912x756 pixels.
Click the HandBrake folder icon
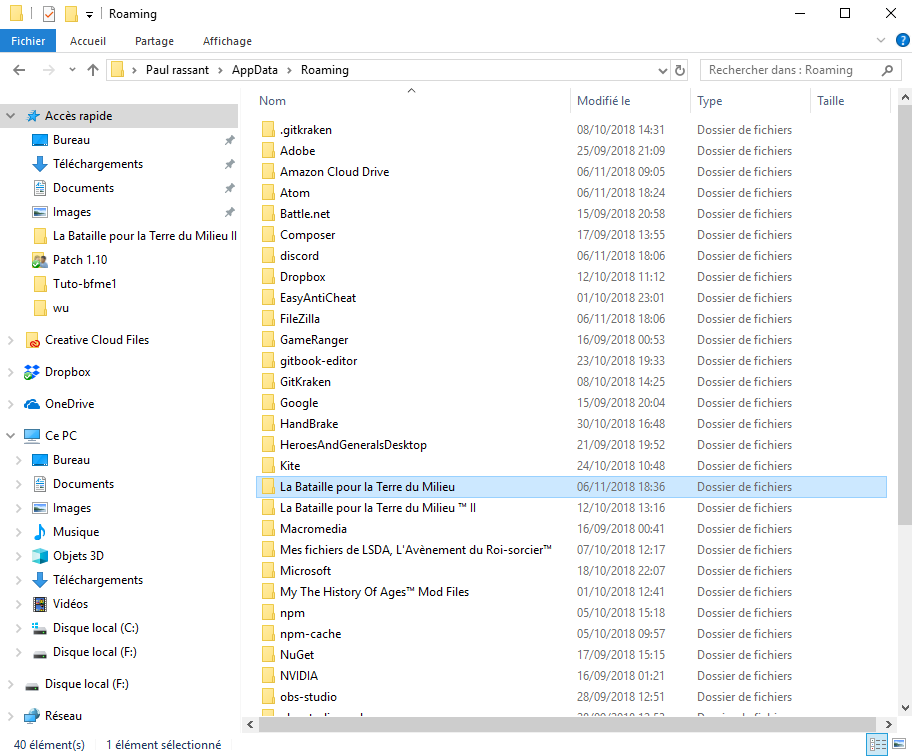point(268,423)
